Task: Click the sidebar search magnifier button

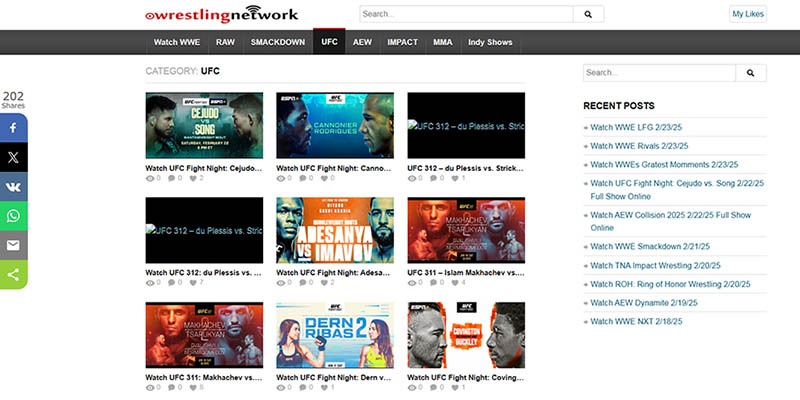Action: [x=751, y=73]
